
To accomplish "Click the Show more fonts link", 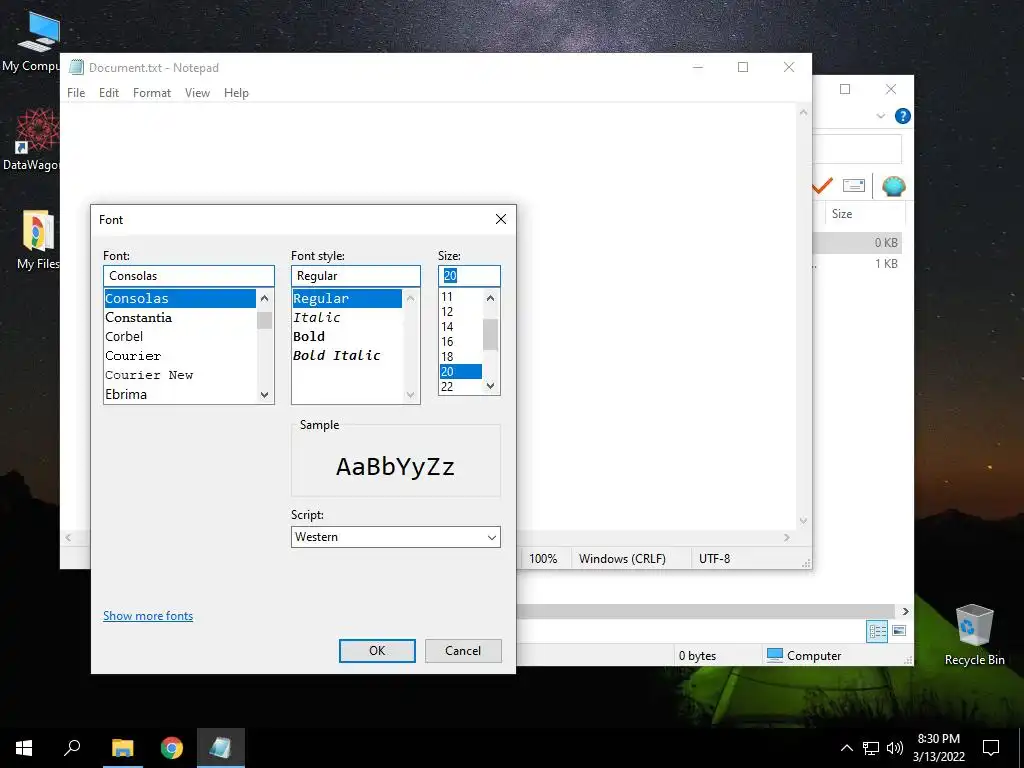I will (x=148, y=616).
